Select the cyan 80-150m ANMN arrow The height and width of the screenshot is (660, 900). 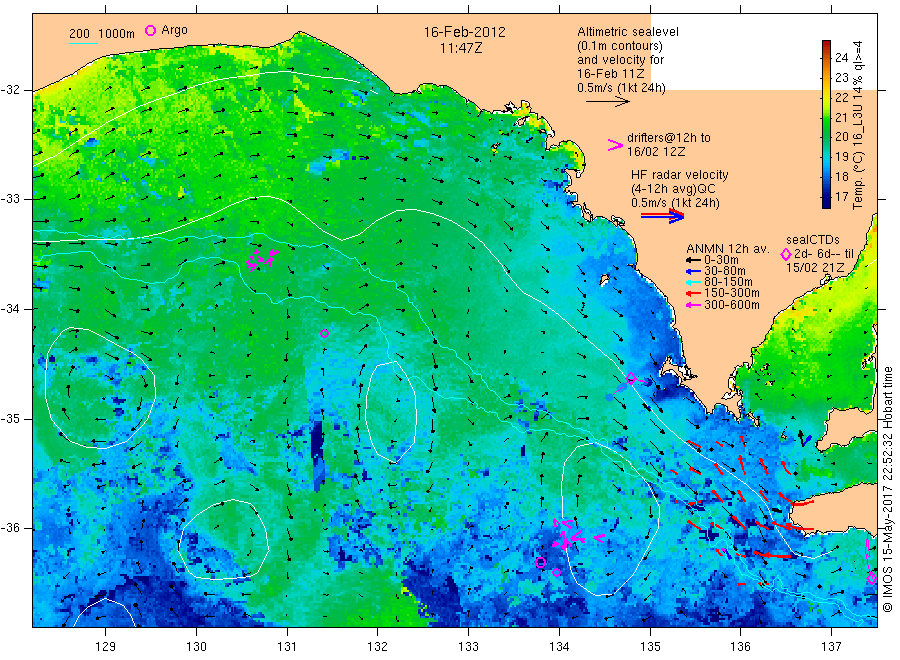[x=694, y=282]
